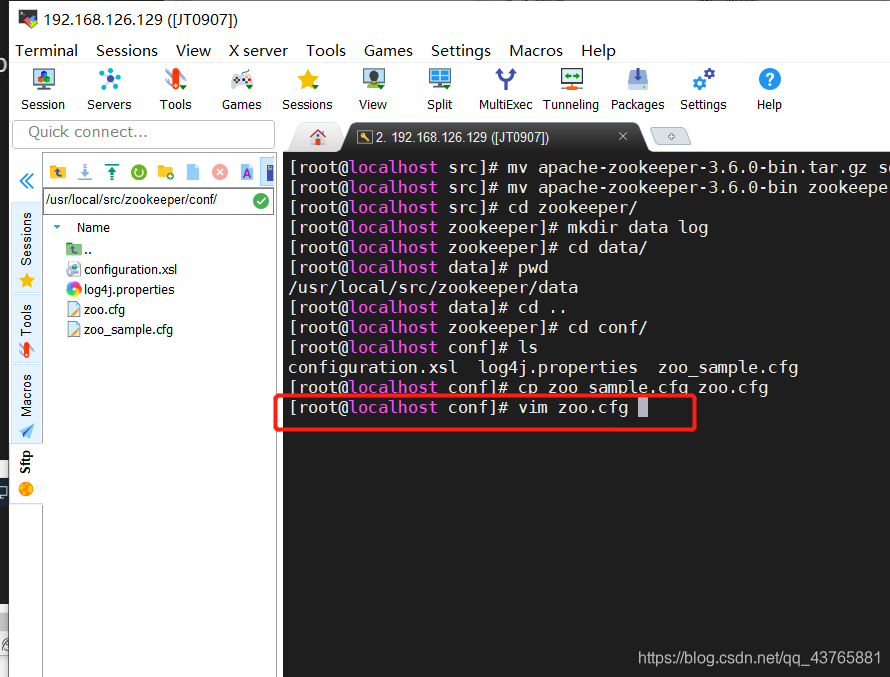890x677 pixels.
Task: Open a new terminal tab
Action: point(671,136)
